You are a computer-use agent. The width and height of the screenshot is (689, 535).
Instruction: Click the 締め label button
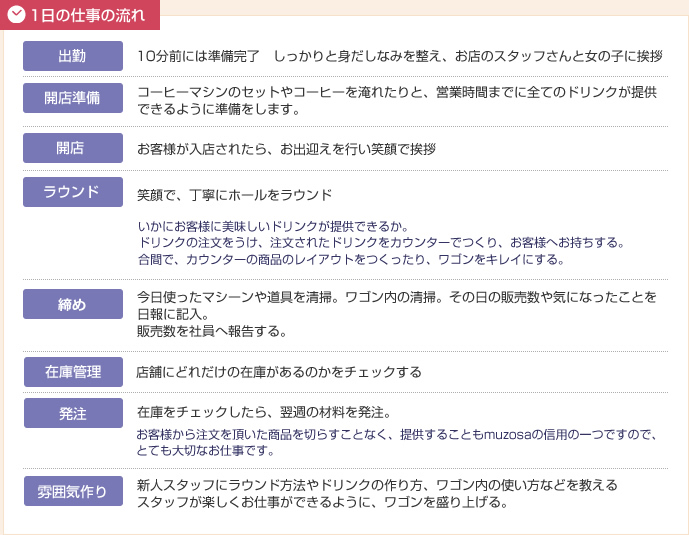[x=73, y=304]
